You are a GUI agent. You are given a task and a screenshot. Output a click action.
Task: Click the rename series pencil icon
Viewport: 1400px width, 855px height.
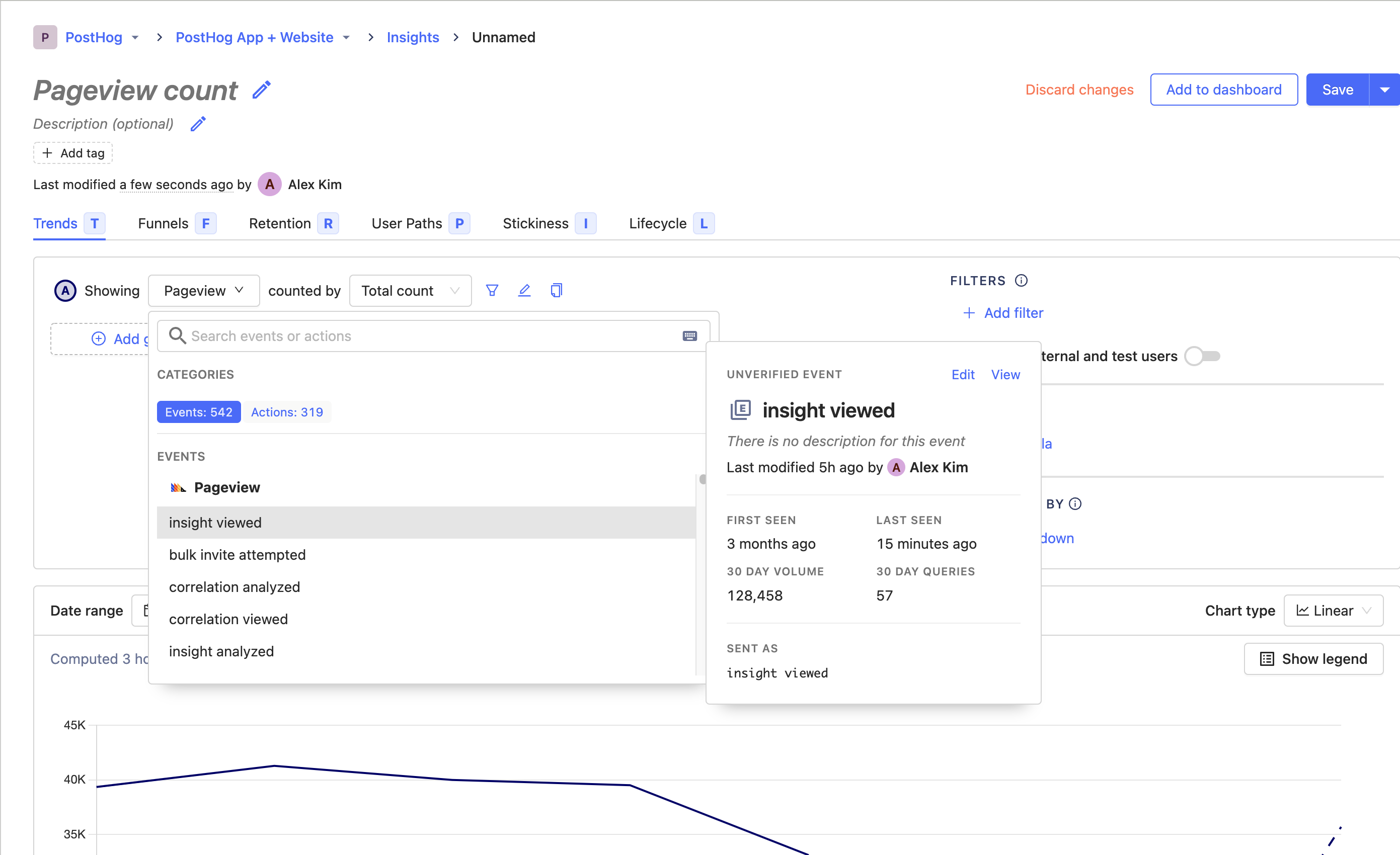(x=524, y=291)
